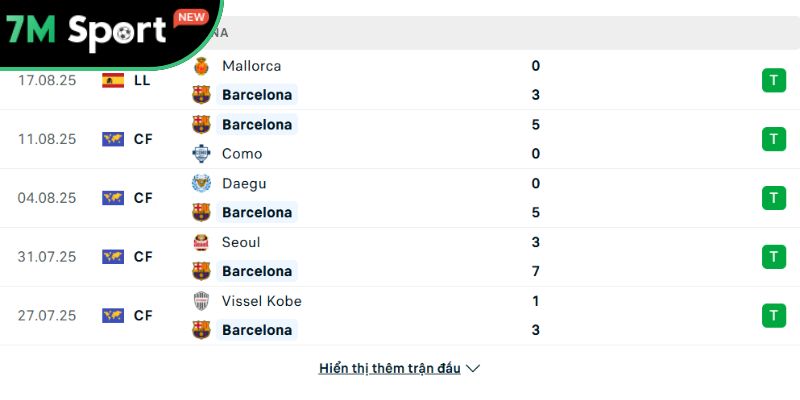Viewport: 800px width, 400px height.
Task: Open the Mallorca team link
Action: pyautogui.click(x=251, y=66)
